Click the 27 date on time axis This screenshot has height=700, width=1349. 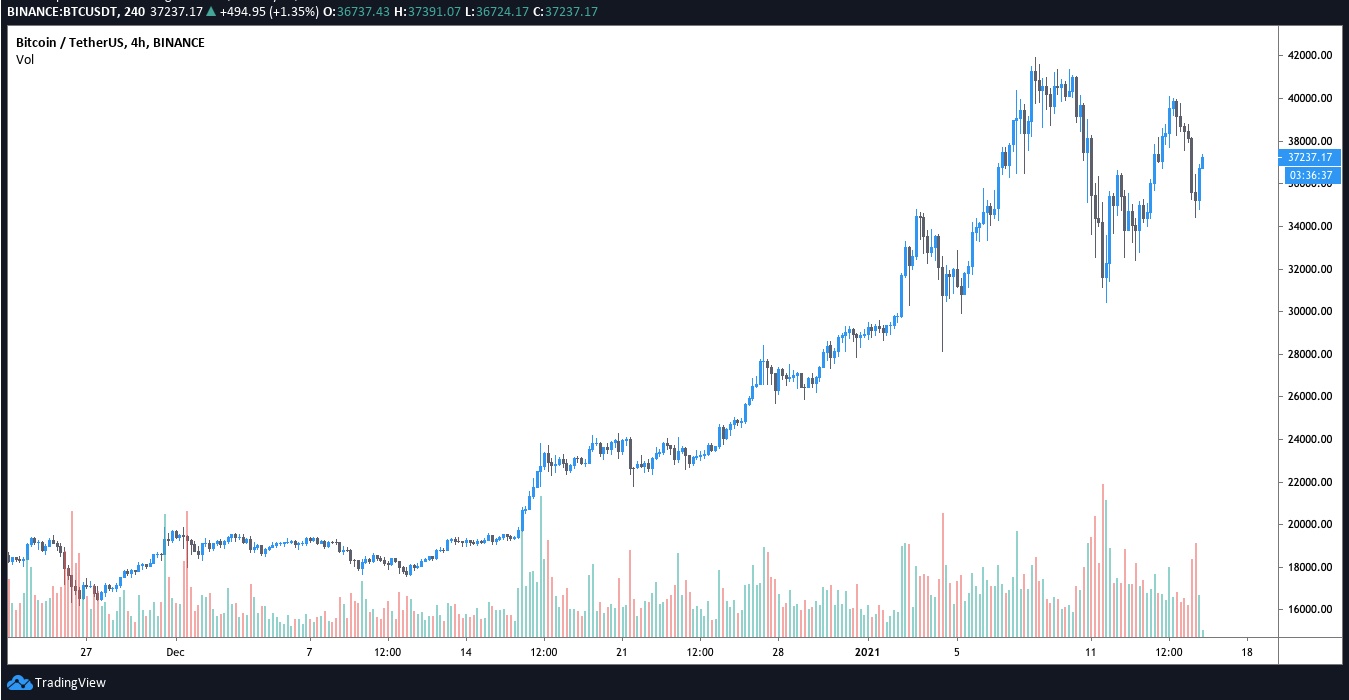pos(87,652)
